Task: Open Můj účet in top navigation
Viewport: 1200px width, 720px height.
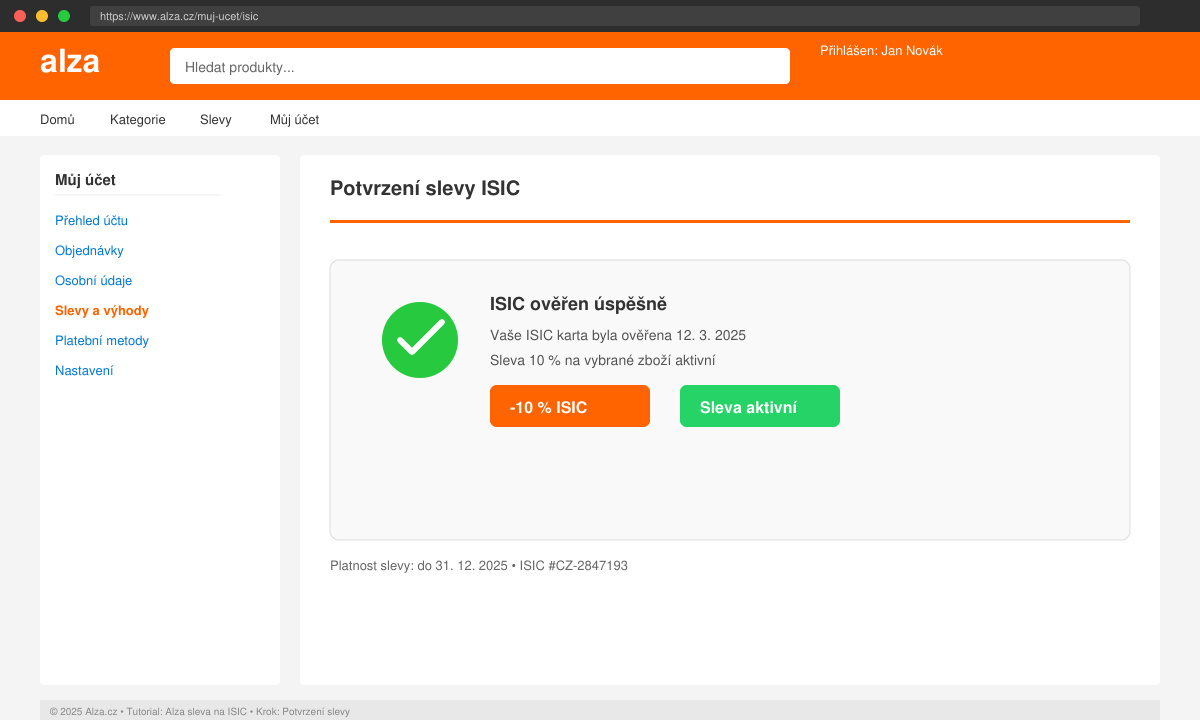Action: [294, 119]
